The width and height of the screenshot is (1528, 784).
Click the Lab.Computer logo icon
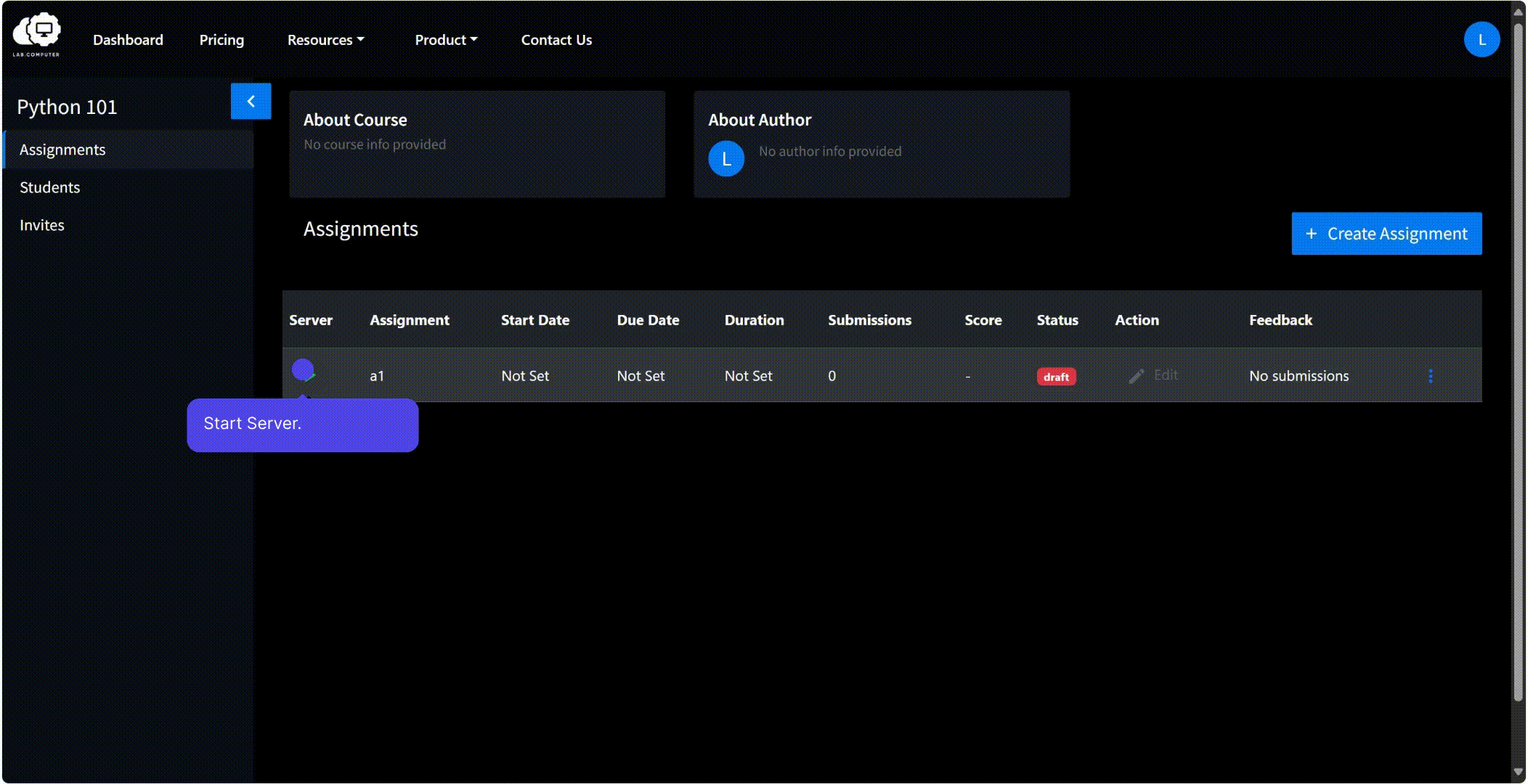tap(36, 34)
